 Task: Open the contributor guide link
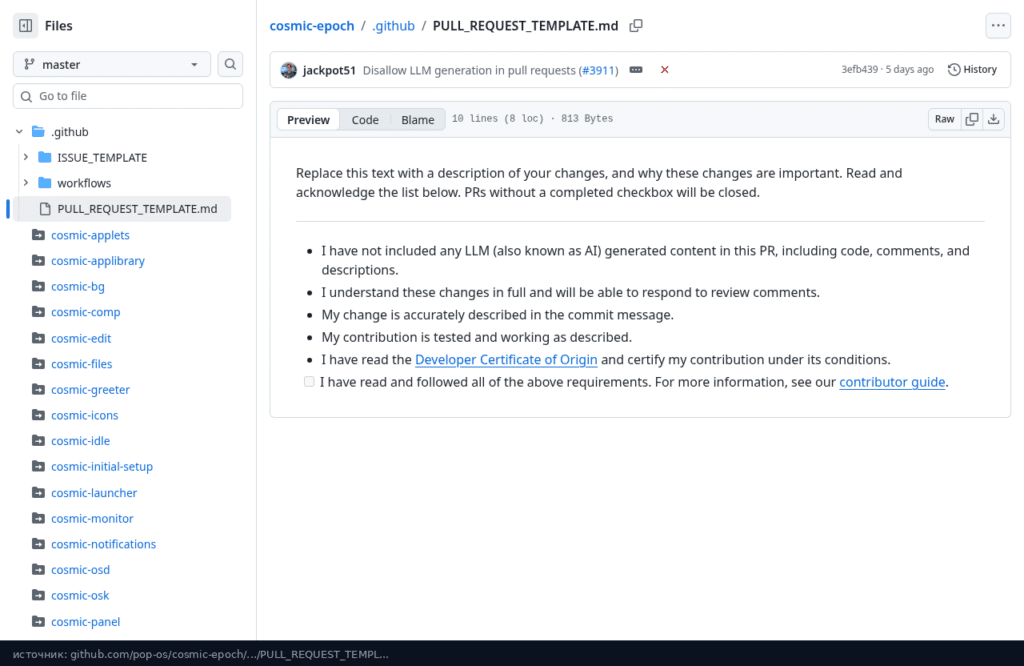click(x=892, y=382)
